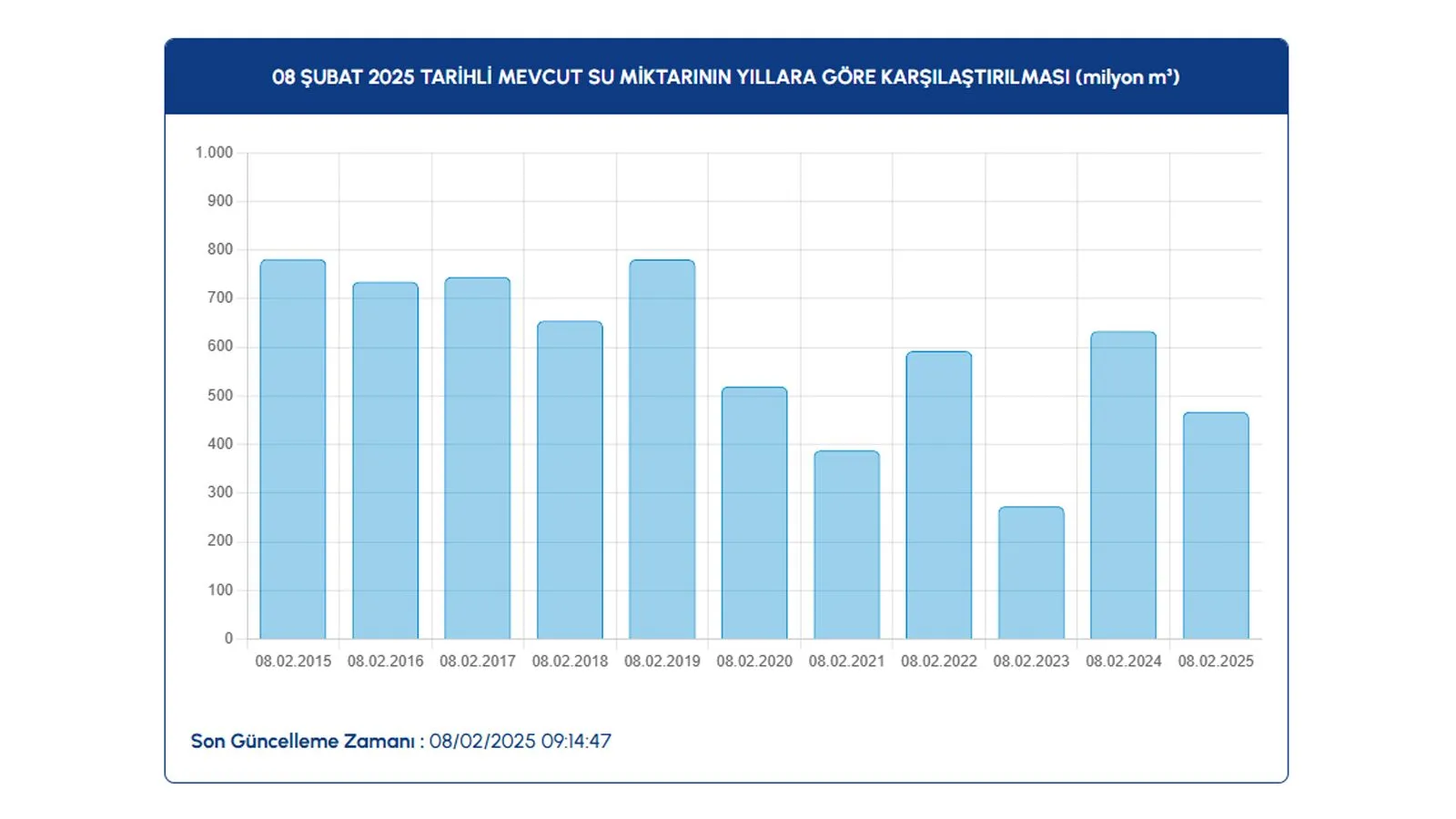1456x819 pixels.
Task: Click the y-axis value 300
Action: click(220, 492)
